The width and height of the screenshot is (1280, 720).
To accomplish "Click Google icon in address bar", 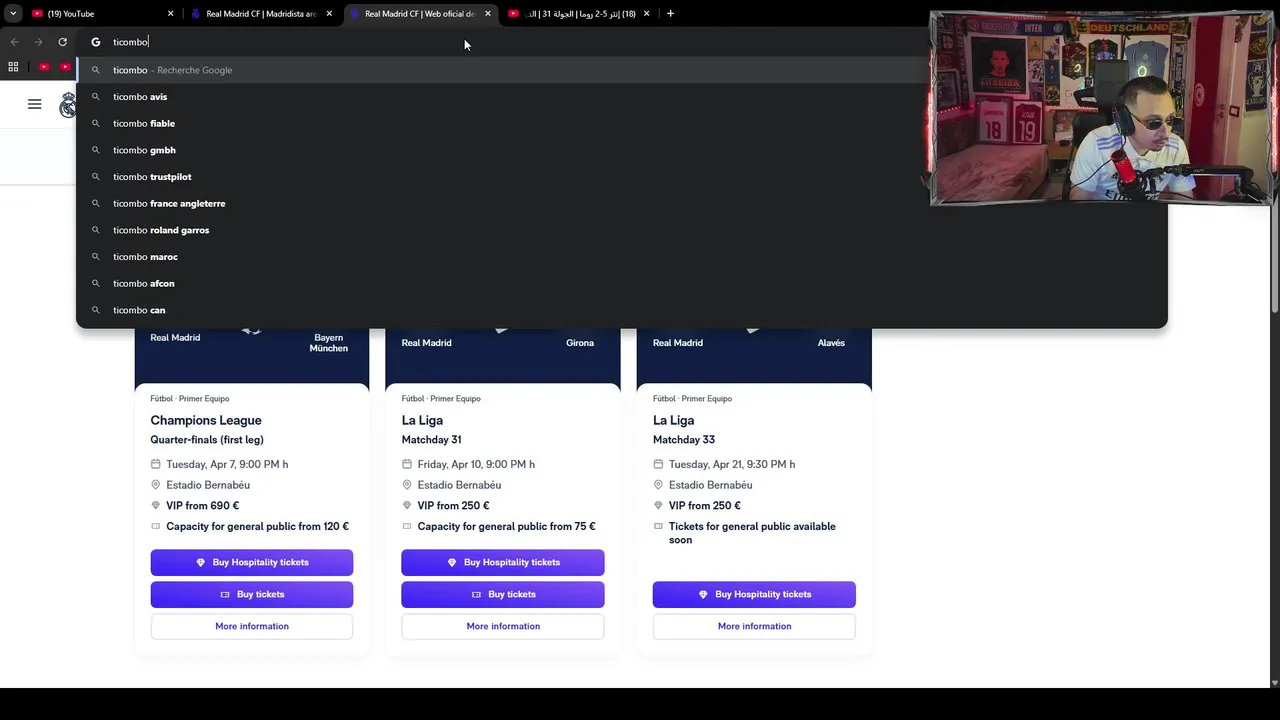I will click(x=96, y=42).
